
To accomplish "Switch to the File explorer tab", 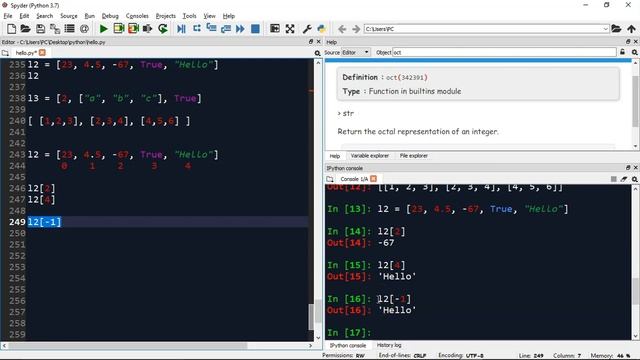I will click(x=413, y=156).
